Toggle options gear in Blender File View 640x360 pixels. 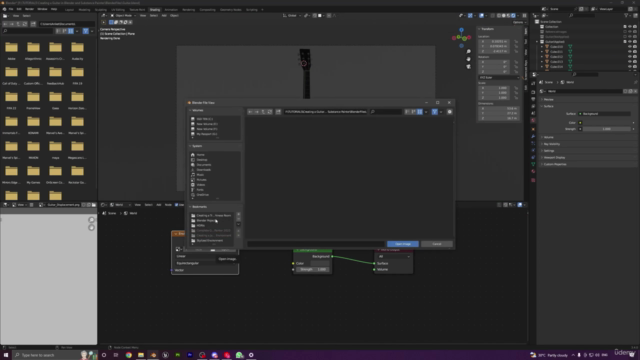tap(449, 112)
